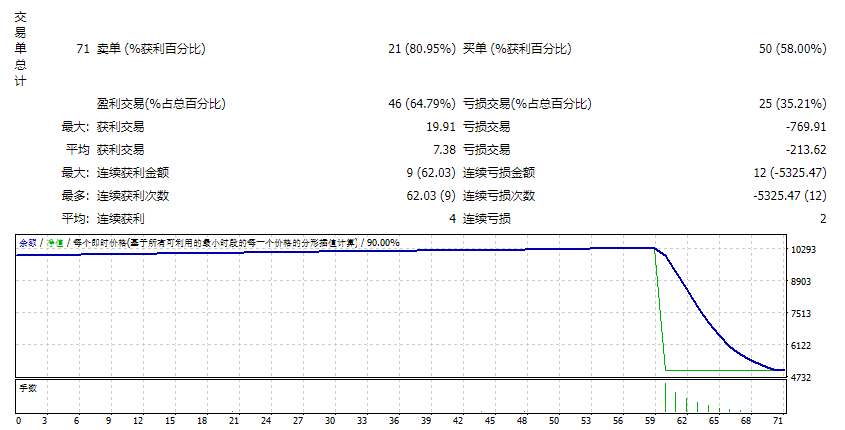This screenshot has width=845, height=430.
Task: Click the 亏损交易 count 25 (35.21%)
Action: tap(792, 103)
